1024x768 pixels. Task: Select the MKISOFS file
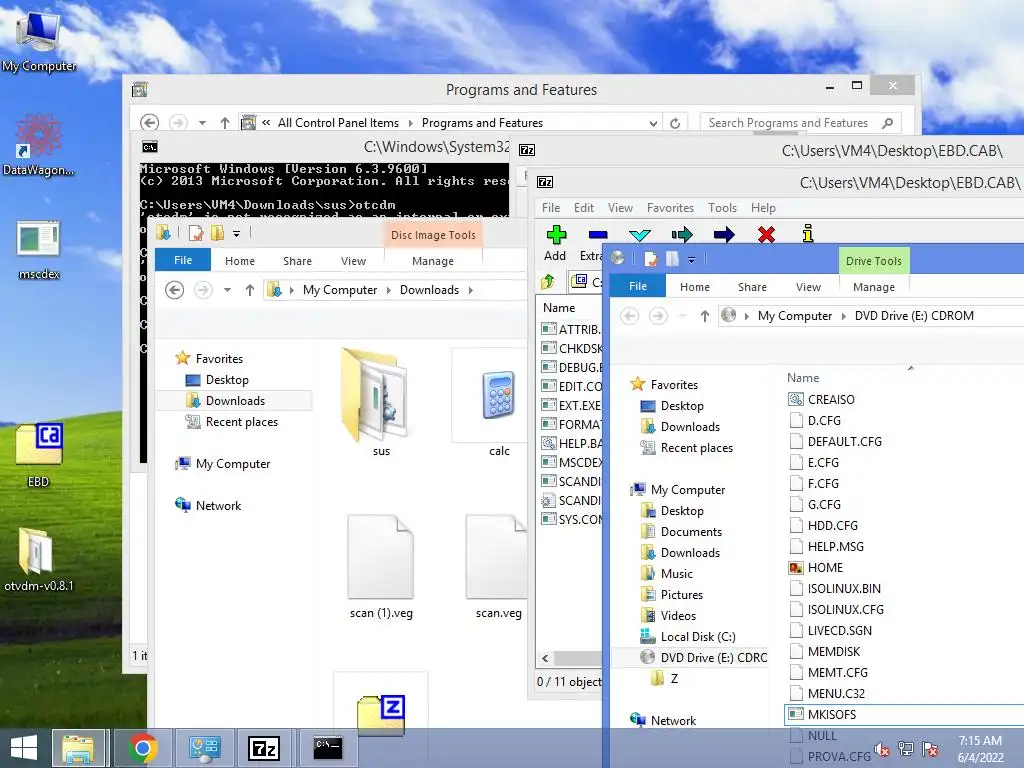point(831,714)
